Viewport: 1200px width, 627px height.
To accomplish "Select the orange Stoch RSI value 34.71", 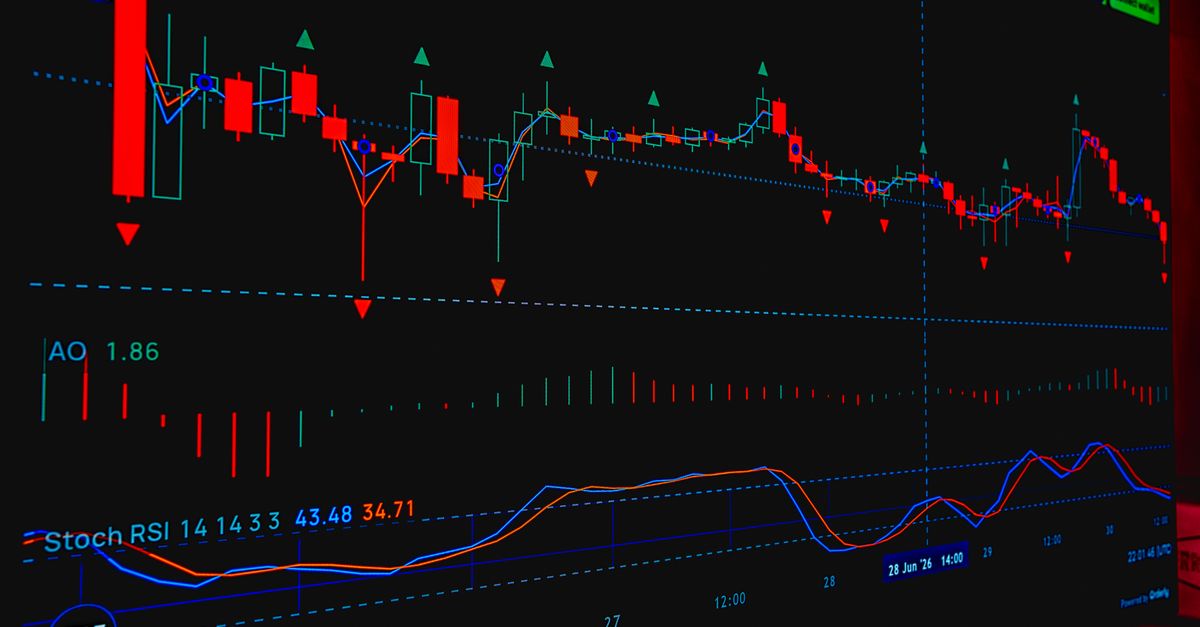I will (x=388, y=511).
